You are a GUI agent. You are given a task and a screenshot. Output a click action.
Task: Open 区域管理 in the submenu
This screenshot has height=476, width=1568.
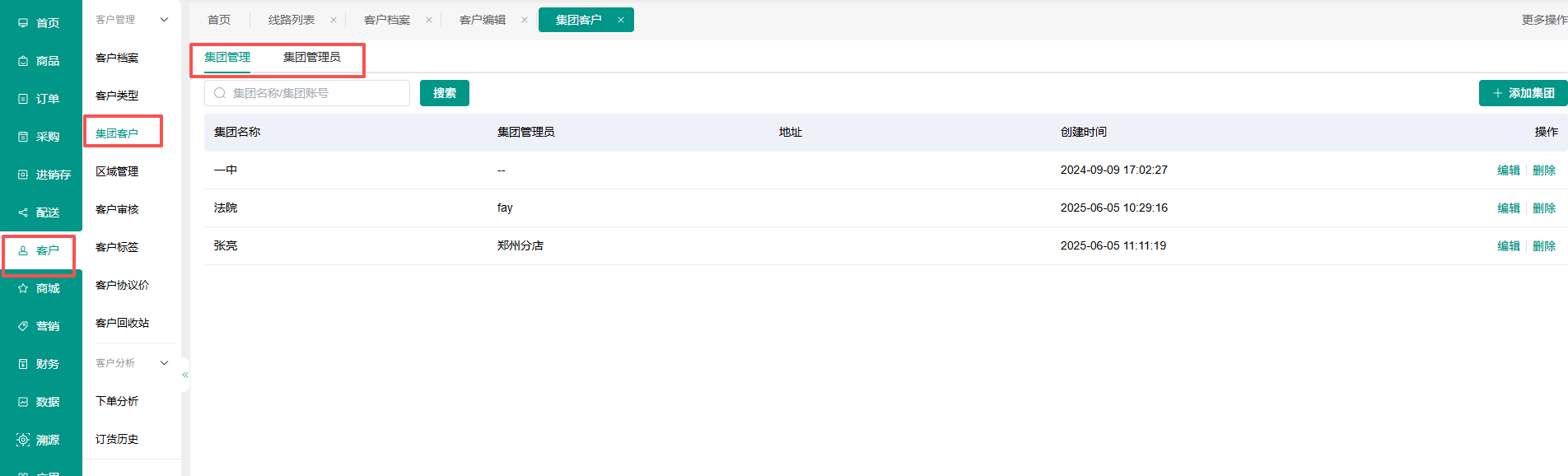coord(117,171)
